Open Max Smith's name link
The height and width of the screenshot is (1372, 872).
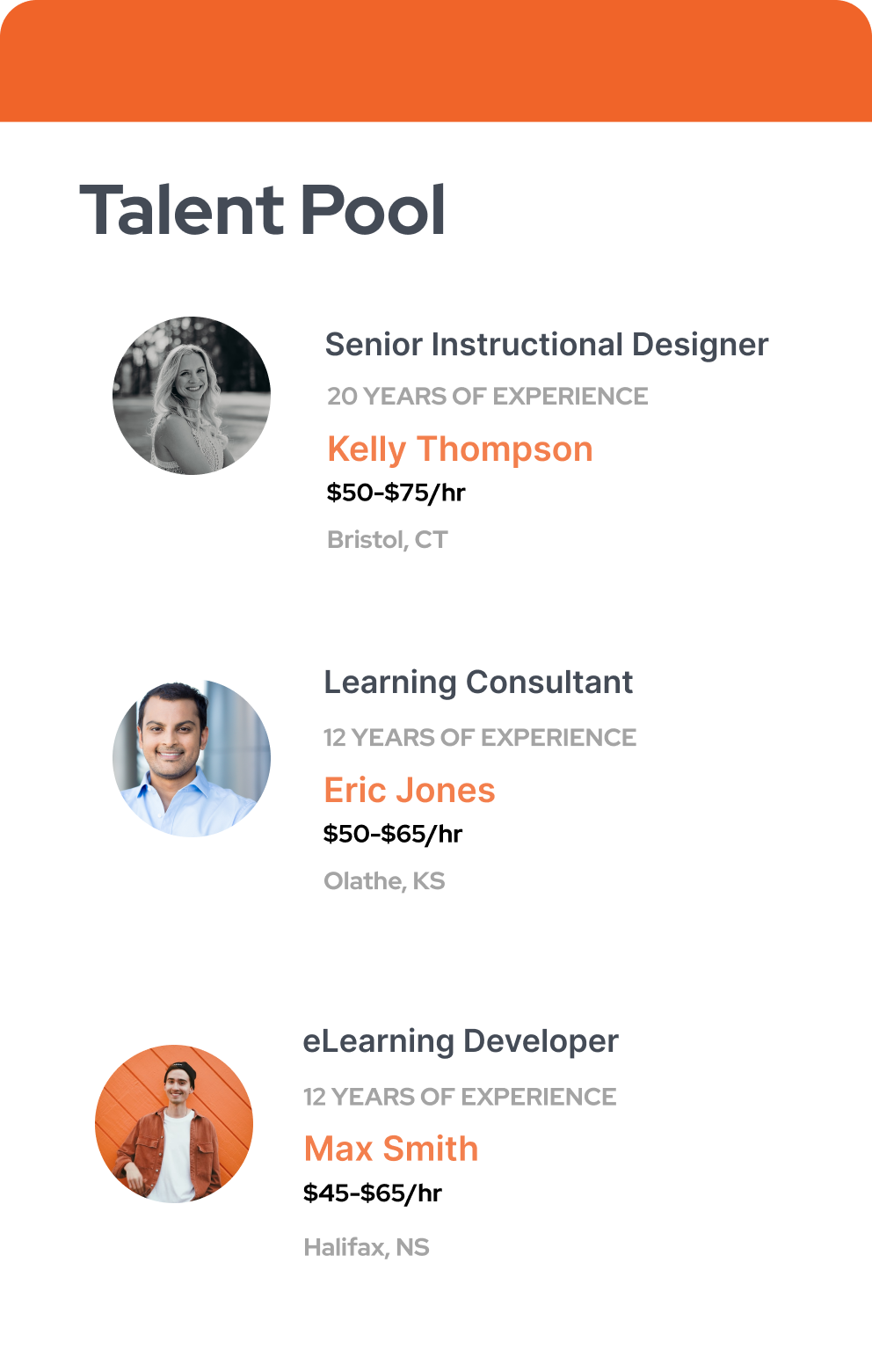pyautogui.click(x=391, y=1149)
